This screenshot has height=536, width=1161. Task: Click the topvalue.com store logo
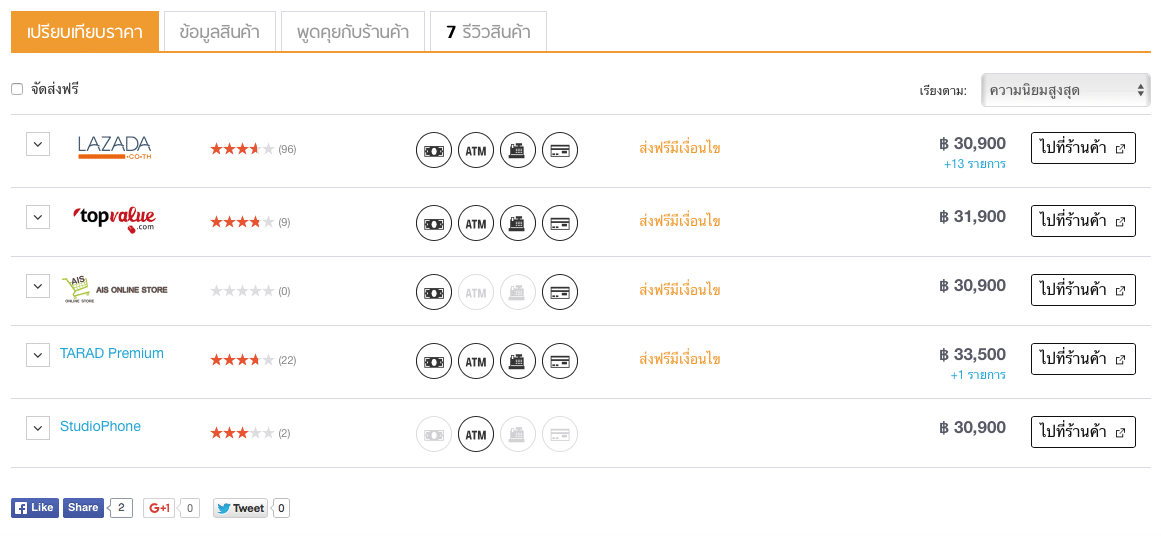pos(114,218)
